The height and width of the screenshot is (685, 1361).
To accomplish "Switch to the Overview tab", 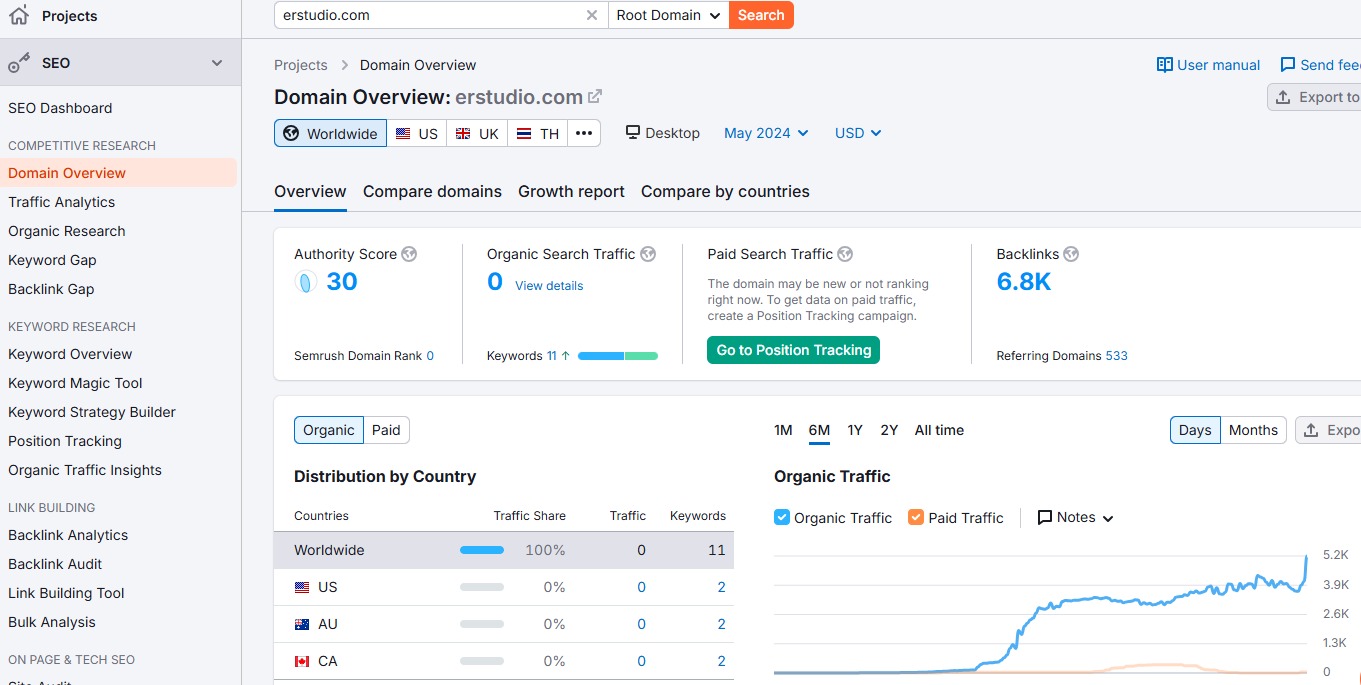I will [310, 192].
